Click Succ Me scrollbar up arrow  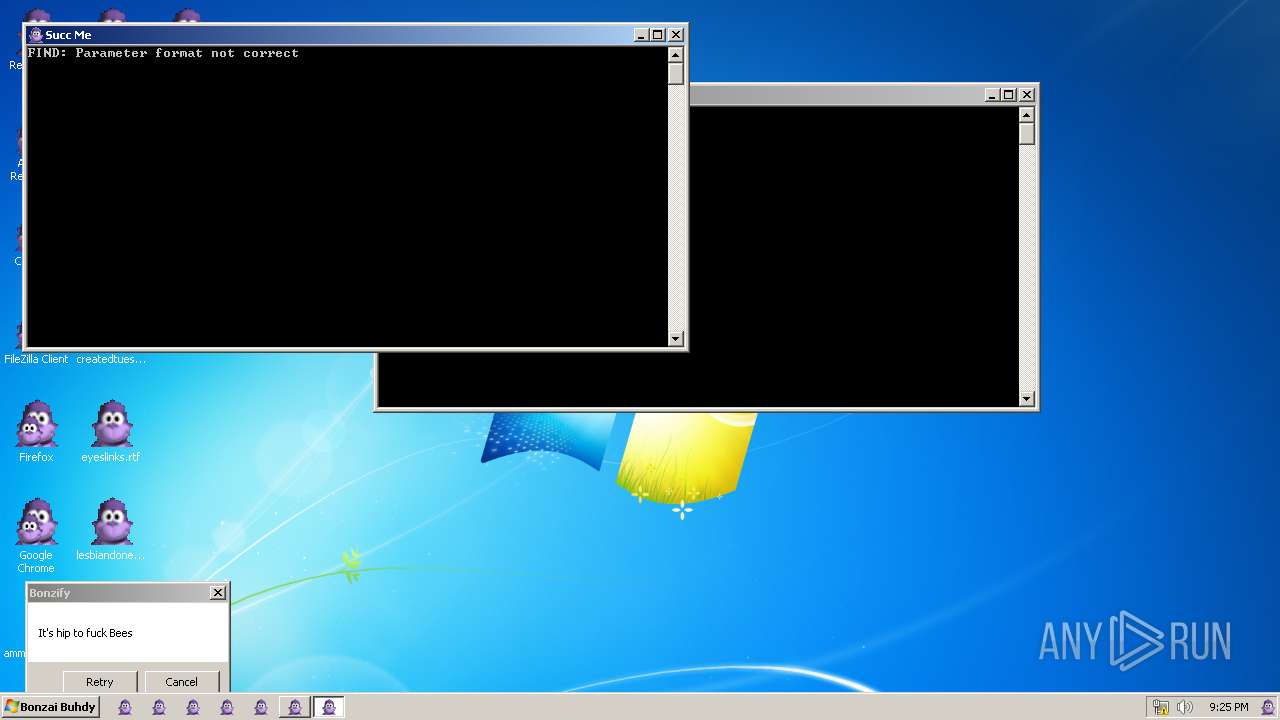click(676, 55)
